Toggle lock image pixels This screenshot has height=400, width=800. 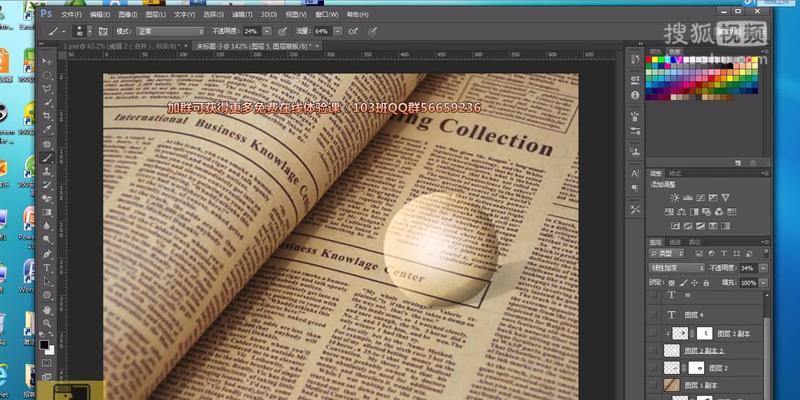[x=684, y=283]
